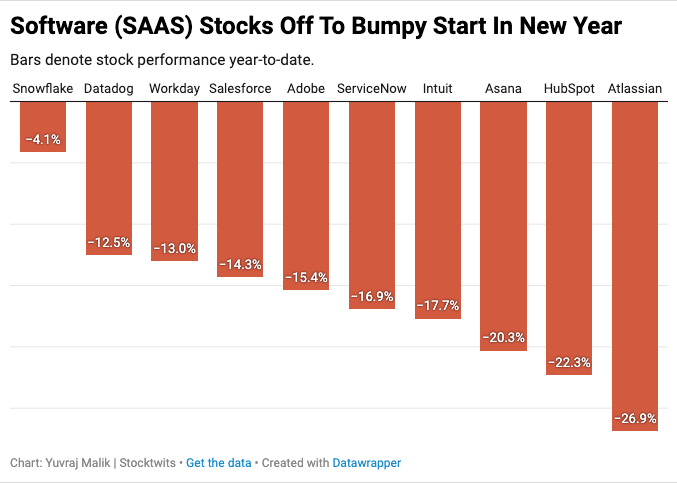Click the -22.3% value label

point(569,362)
